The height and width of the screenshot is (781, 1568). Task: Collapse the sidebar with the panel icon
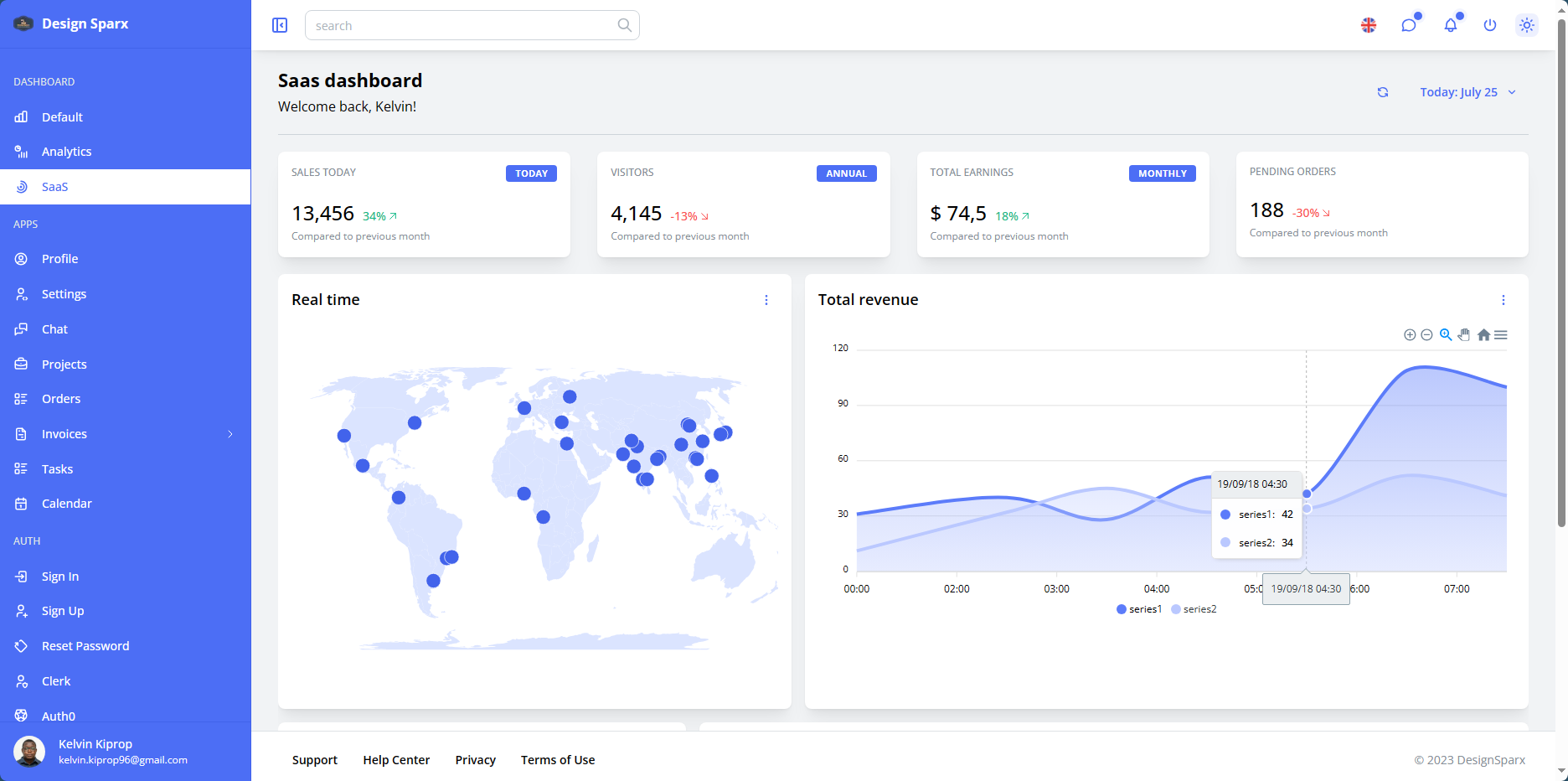tap(280, 25)
